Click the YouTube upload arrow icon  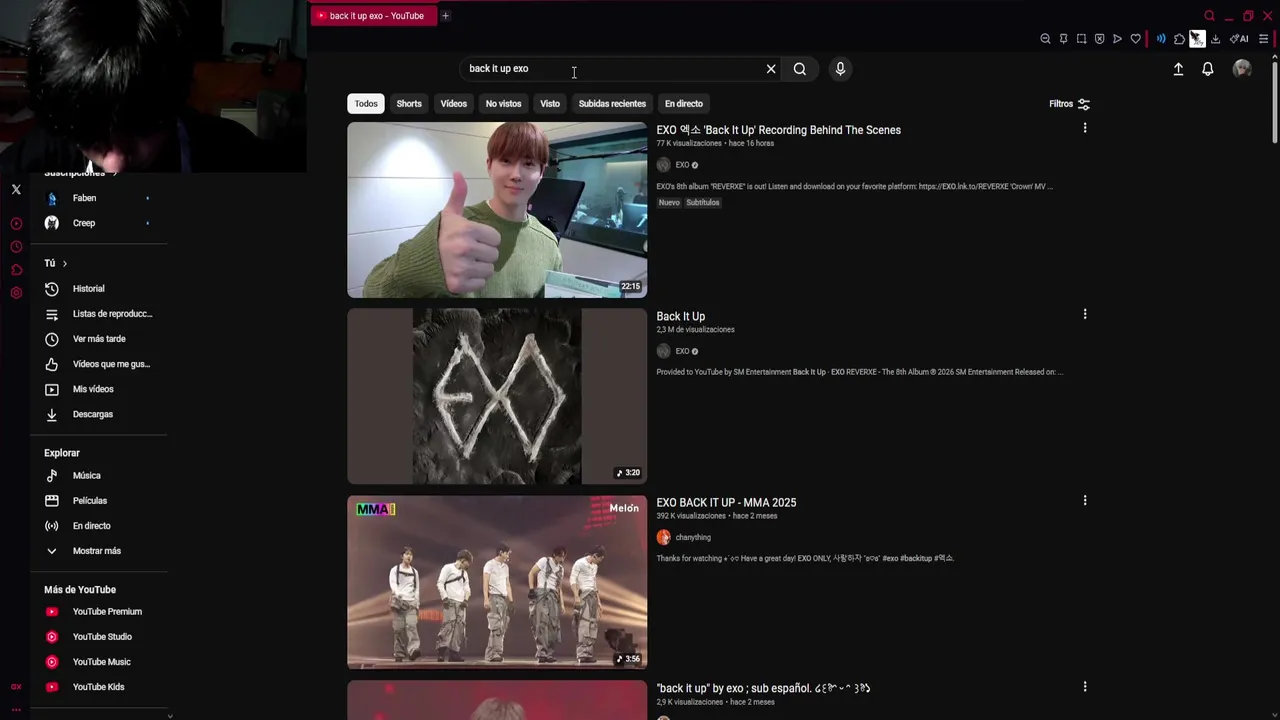(1178, 69)
